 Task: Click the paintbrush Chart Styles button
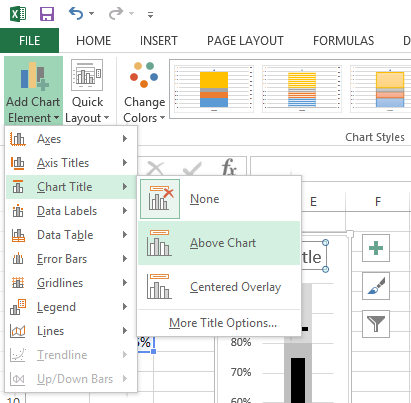click(x=376, y=286)
